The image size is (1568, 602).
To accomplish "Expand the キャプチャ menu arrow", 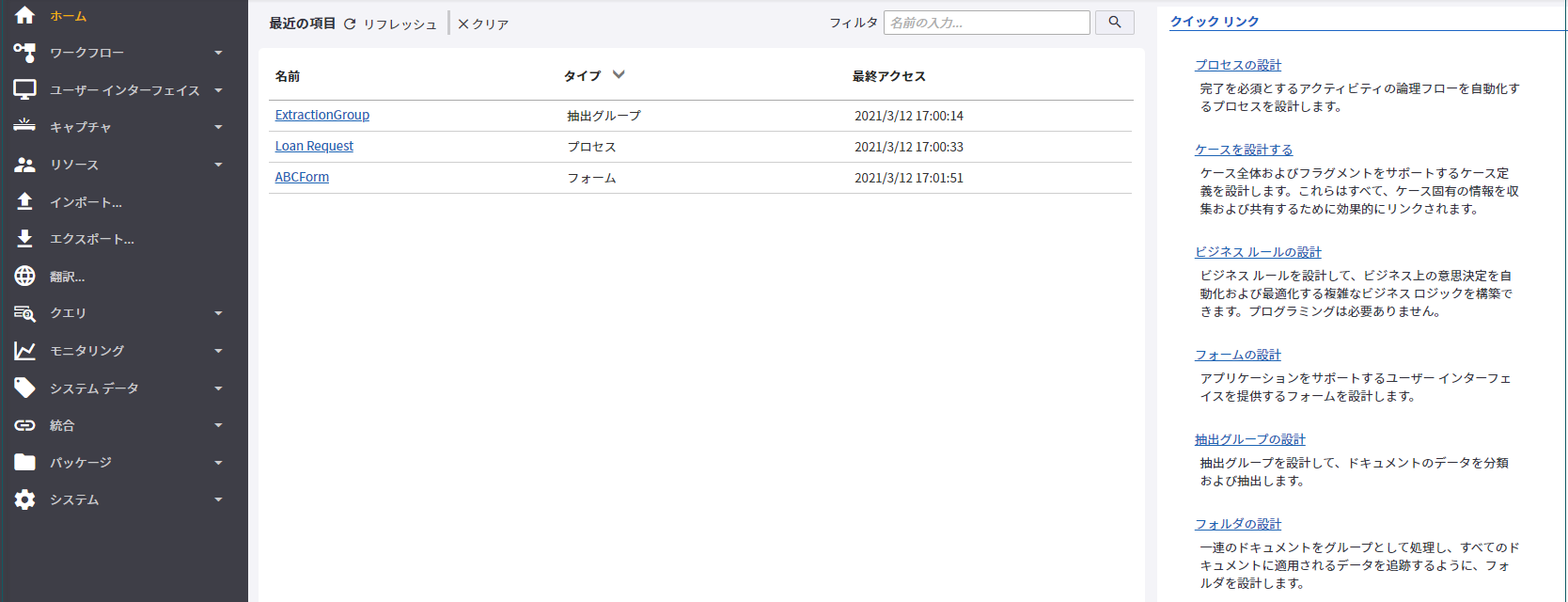I will 218,127.
